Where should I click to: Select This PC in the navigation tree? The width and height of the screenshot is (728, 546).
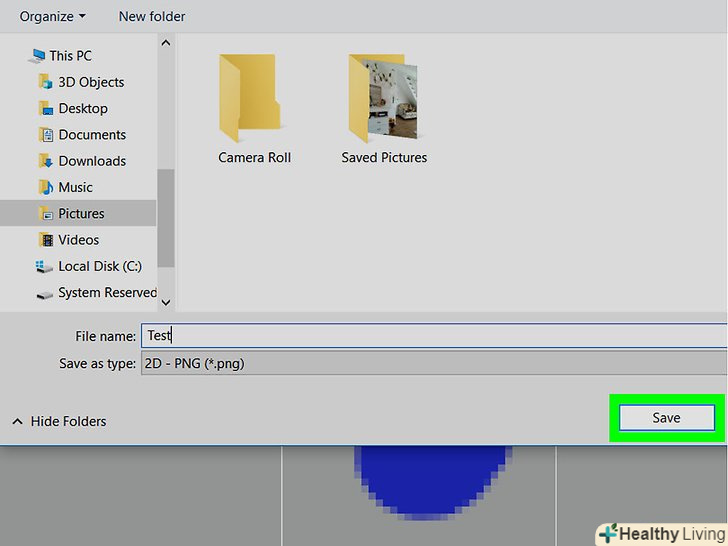pos(71,56)
